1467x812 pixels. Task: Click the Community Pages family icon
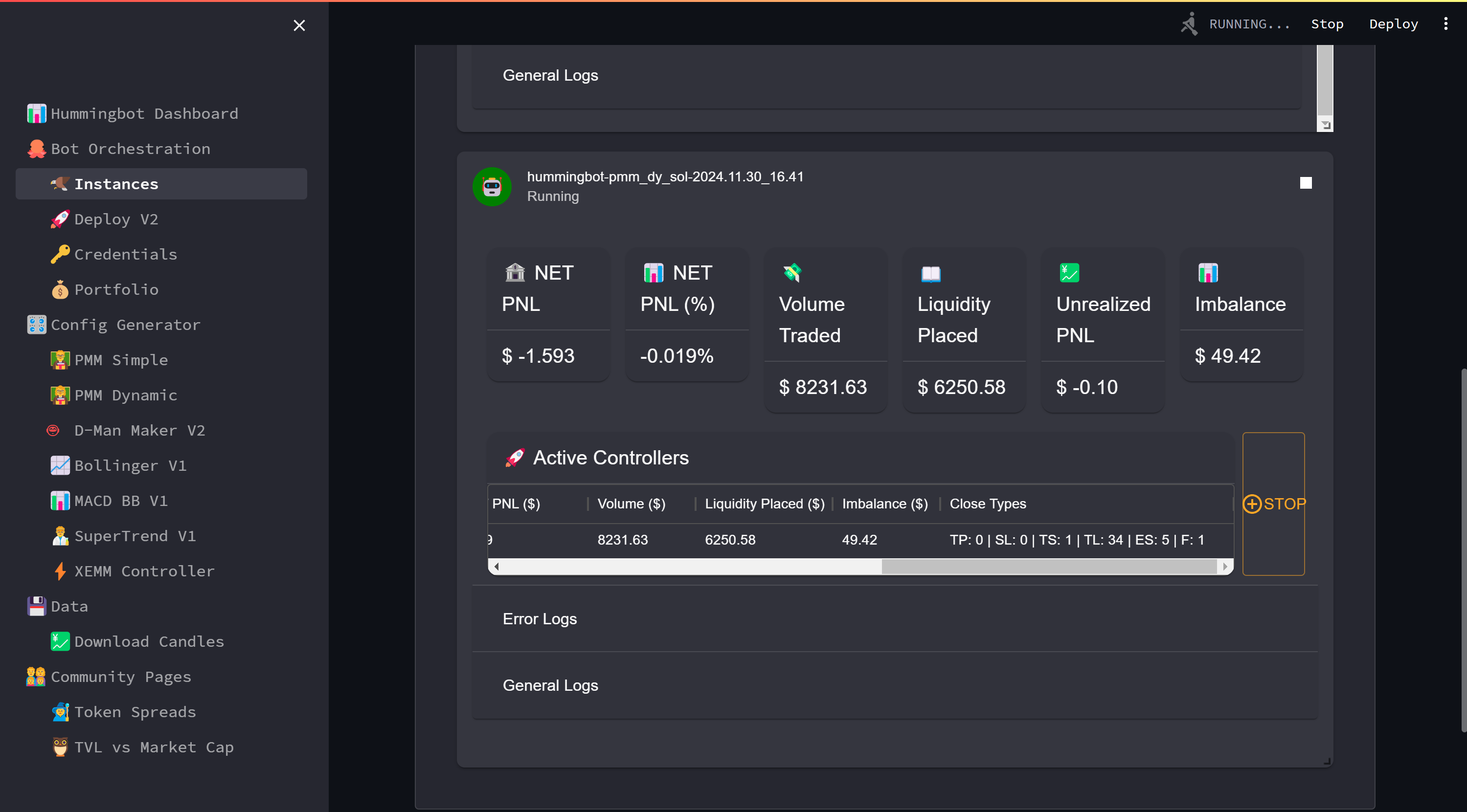37,677
